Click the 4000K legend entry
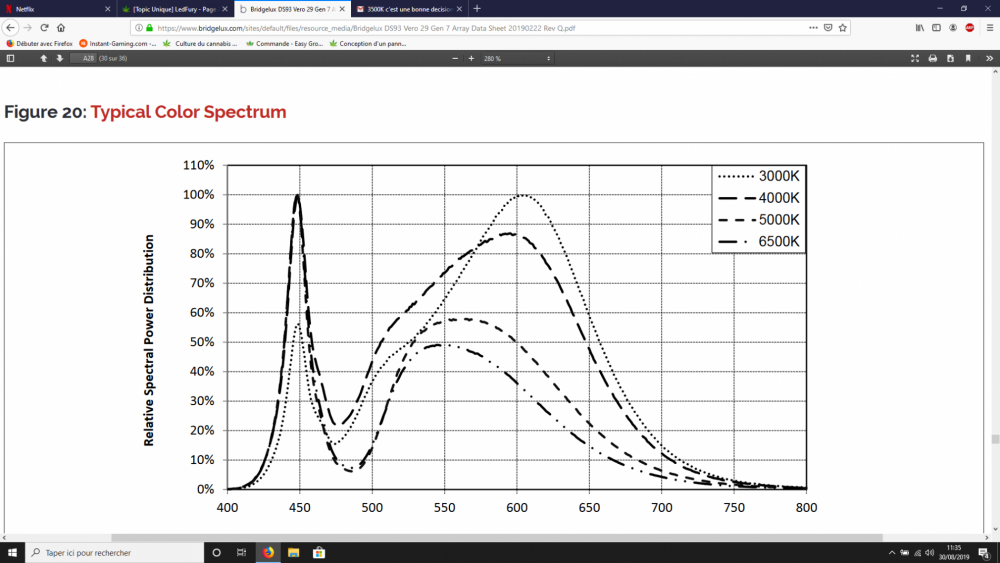Image resolution: width=1000 pixels, height=563 pixels. point(758,198)
